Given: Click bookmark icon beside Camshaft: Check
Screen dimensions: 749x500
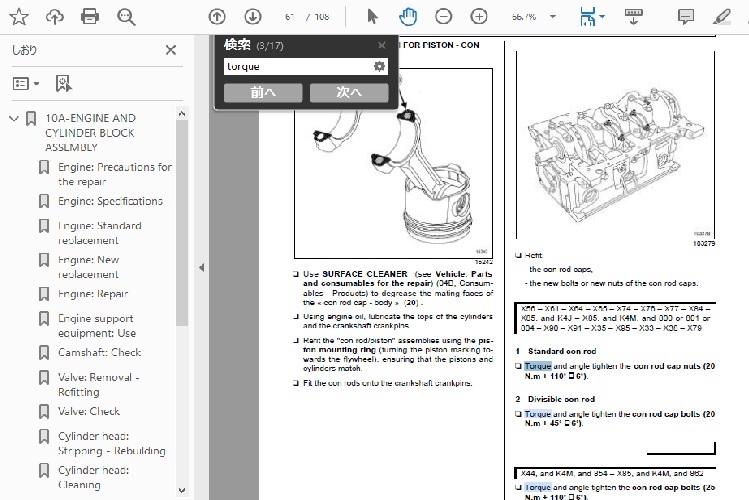Looking at the screenshot, I should [x=44, y=352].
